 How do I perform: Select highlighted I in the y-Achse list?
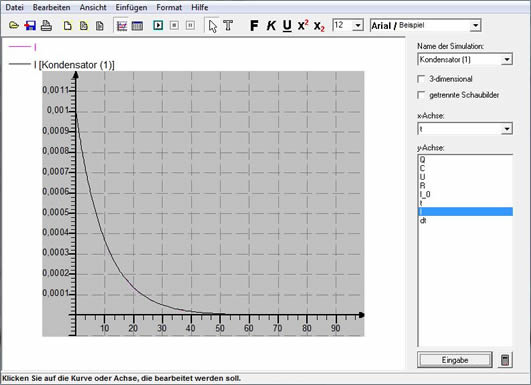point(466,212)
